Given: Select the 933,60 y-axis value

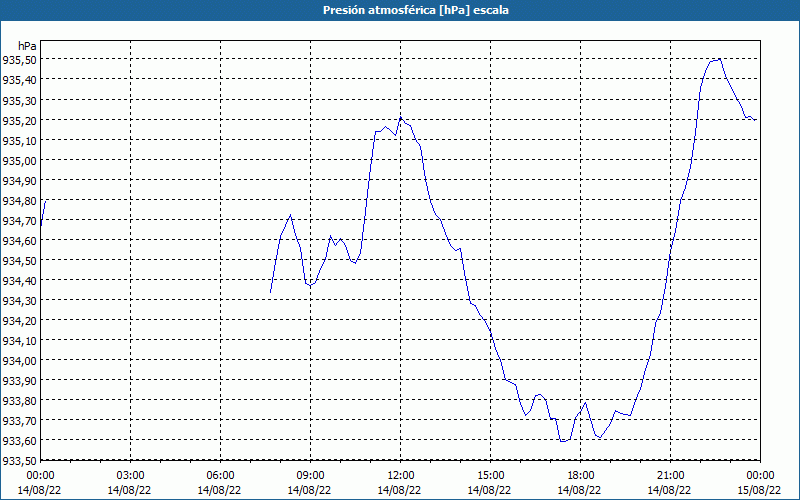Looking at the screenshot, I should (x=19, y=440).
